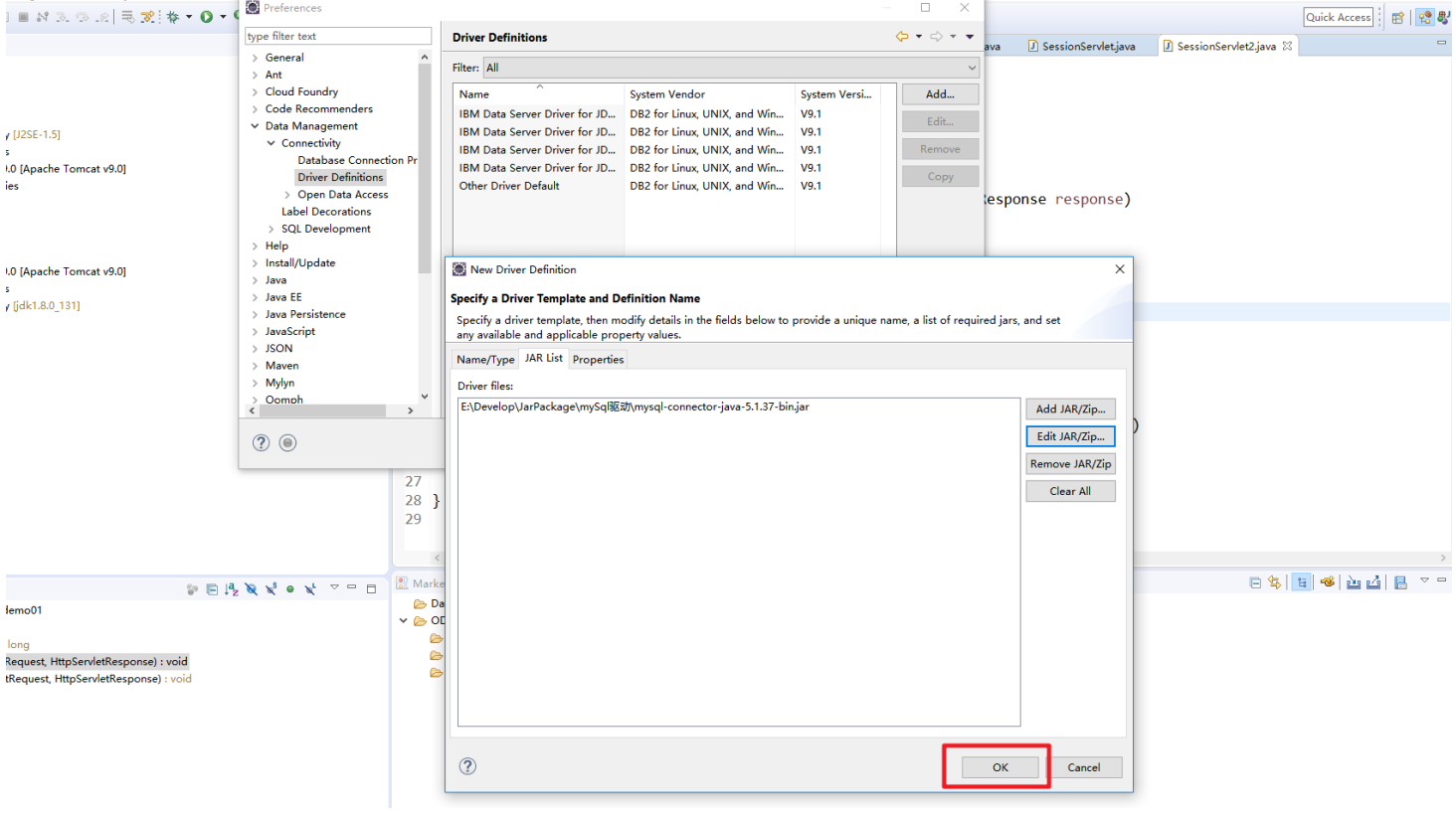This screenshot has width=1456, height=823.
Task: Click the focus on active task icon in Outline
Action: (192, 589)
